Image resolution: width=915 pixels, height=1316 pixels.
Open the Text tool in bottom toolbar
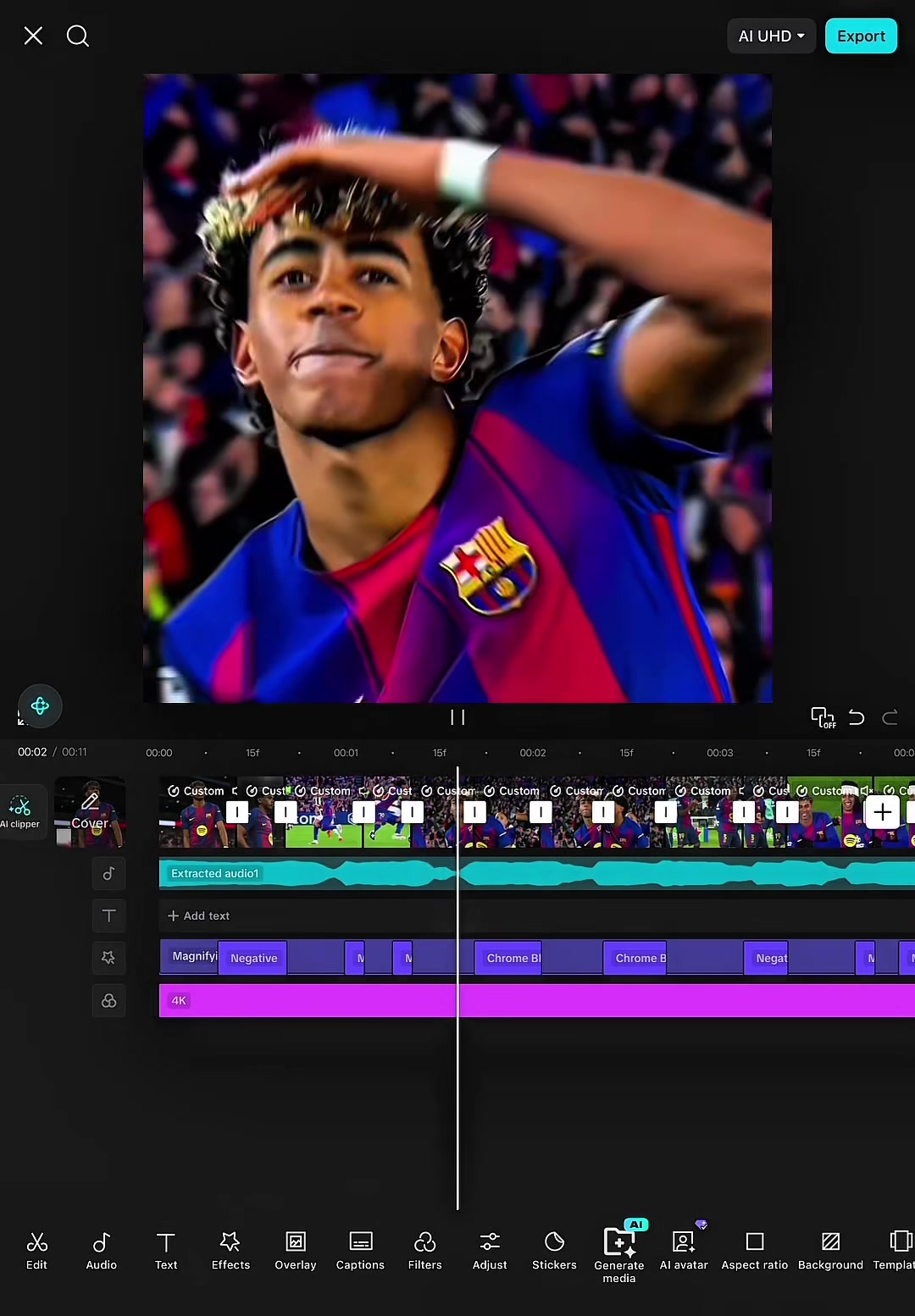pos(166,1251)
